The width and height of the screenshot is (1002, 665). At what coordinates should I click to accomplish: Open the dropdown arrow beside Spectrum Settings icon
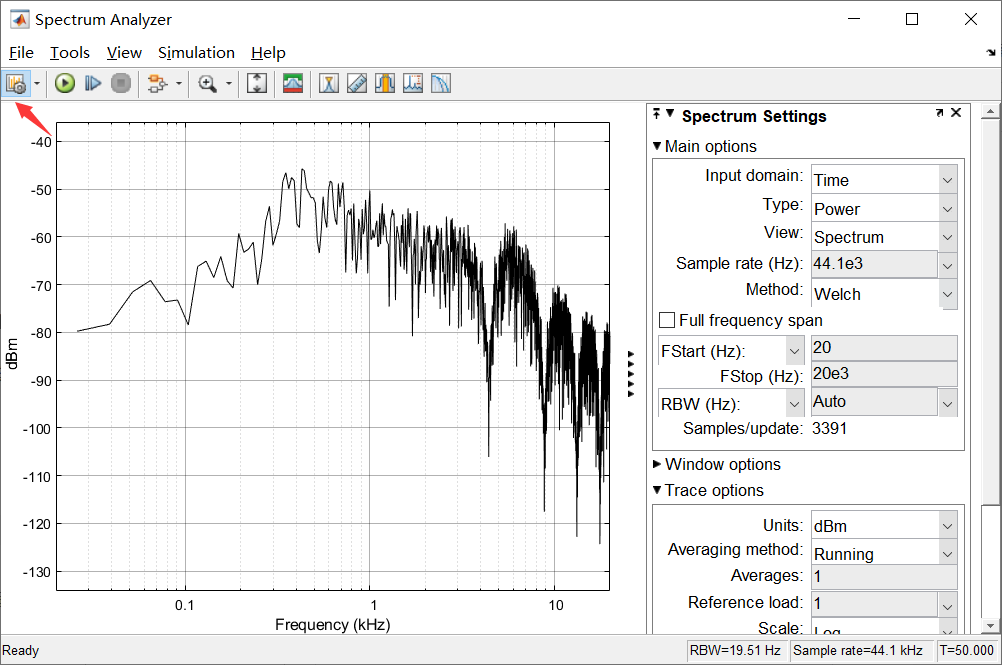coord(37,84)
